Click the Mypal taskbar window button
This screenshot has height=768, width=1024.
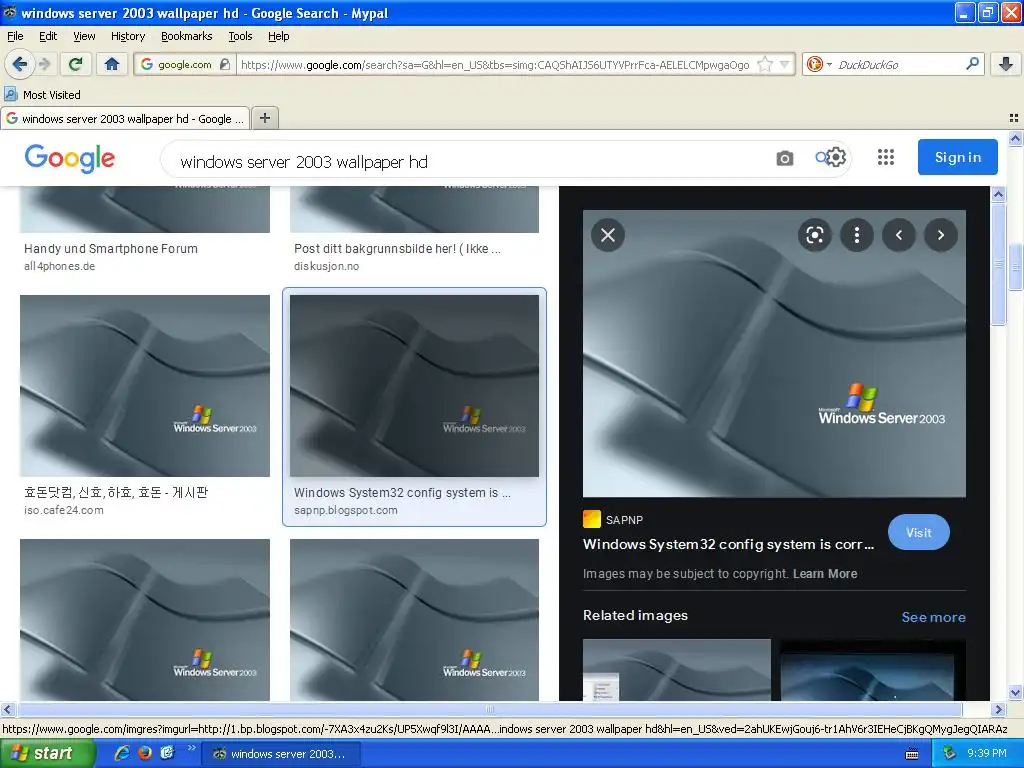click(x=281, y=754)
